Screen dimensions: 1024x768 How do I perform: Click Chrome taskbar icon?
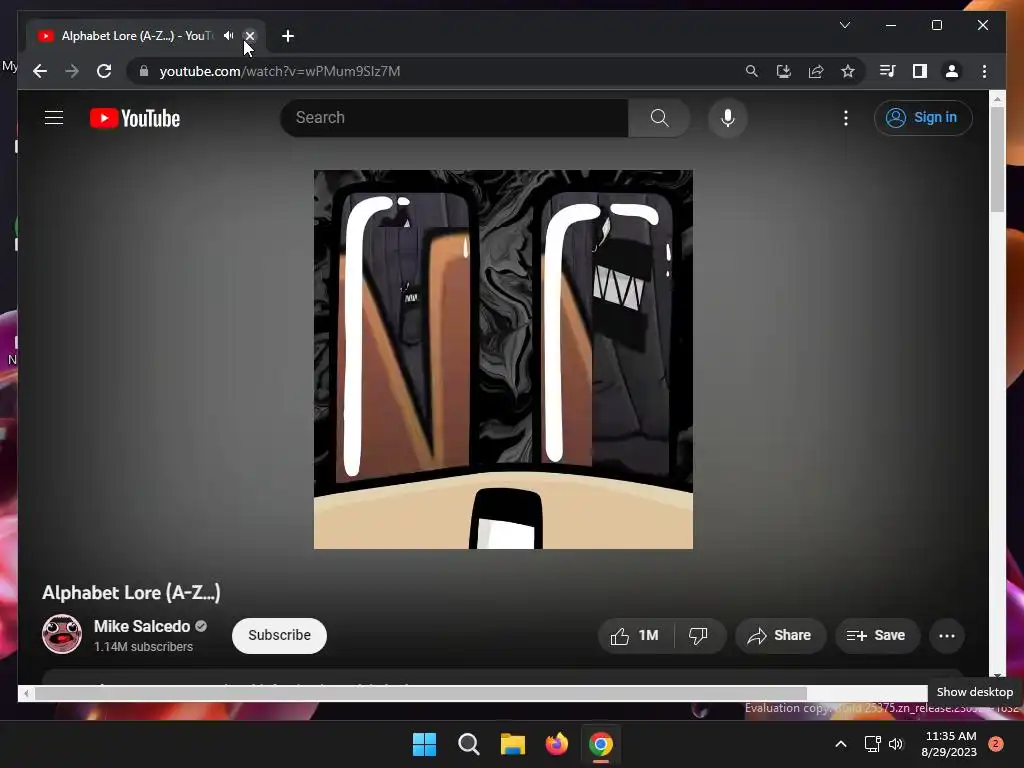click(x=601, y=744)
